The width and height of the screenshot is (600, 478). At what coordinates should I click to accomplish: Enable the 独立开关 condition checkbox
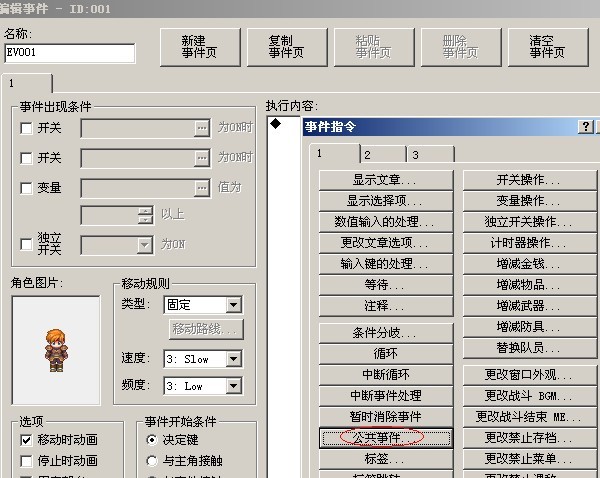(x=26, y=244)
